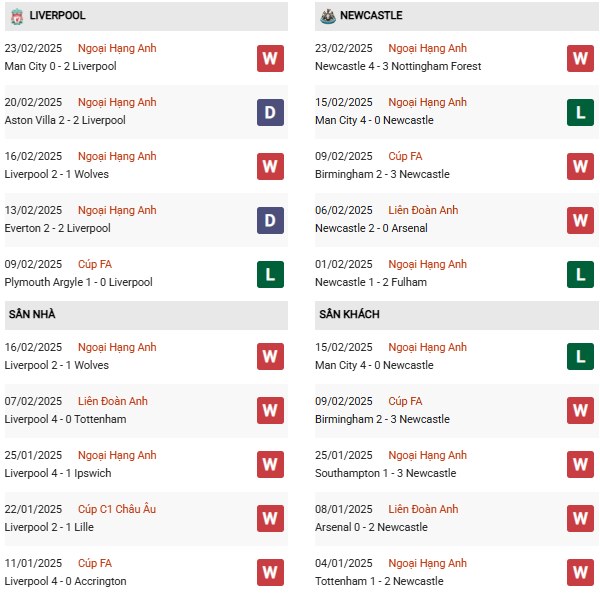
Task: Click the Liverpool club crest icon
Action: tap(14, 15)
